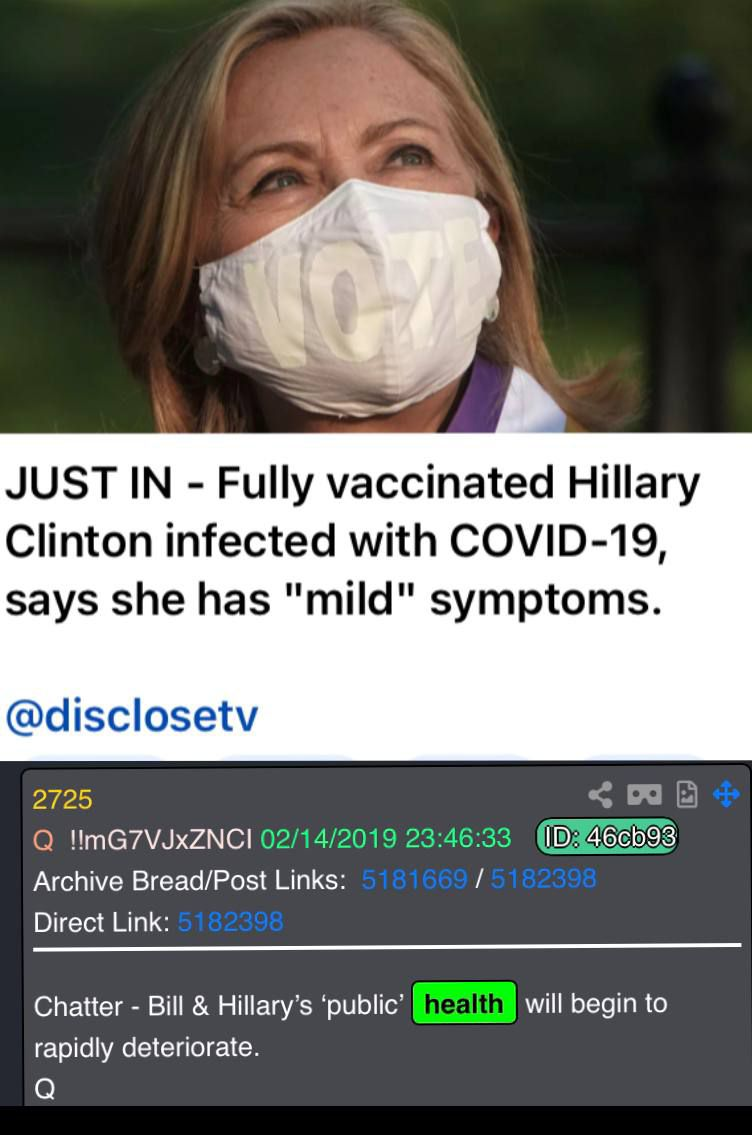Click the JUST IN headline text

pyautogui.click(x=352, y=541)
